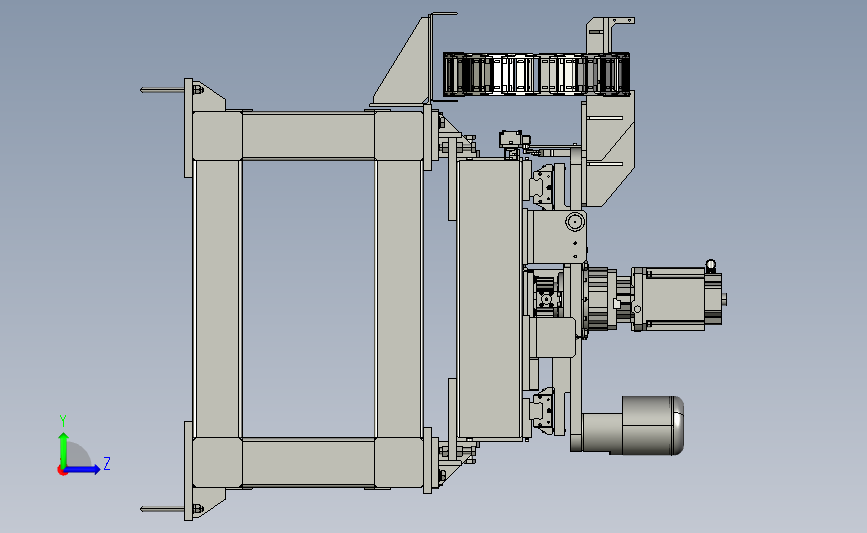Select the lifting eye bolt on the servo motor
Screen dimensions: 867x533
point(711,266)
